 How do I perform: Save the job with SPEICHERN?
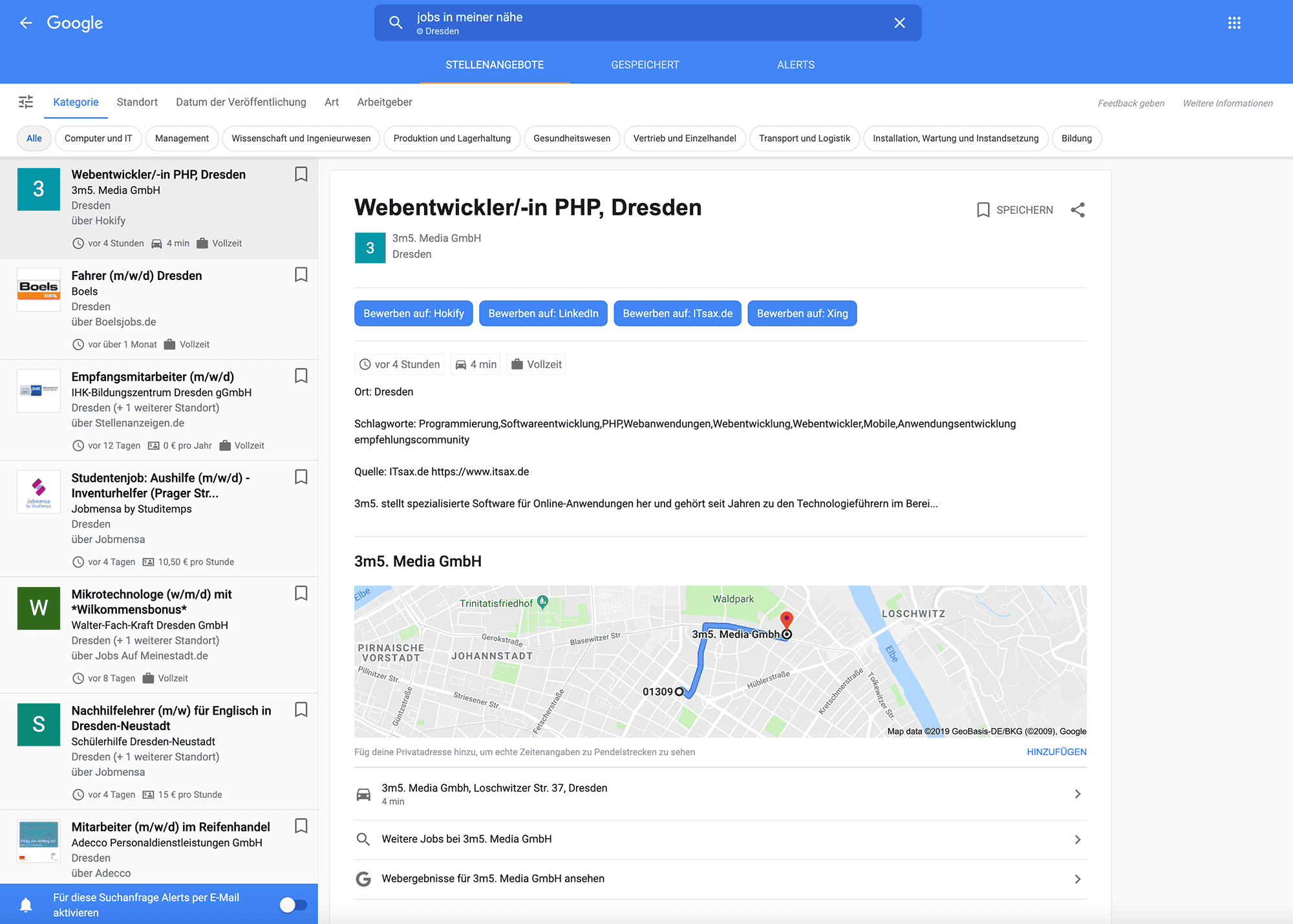[x=1014, y=210]
